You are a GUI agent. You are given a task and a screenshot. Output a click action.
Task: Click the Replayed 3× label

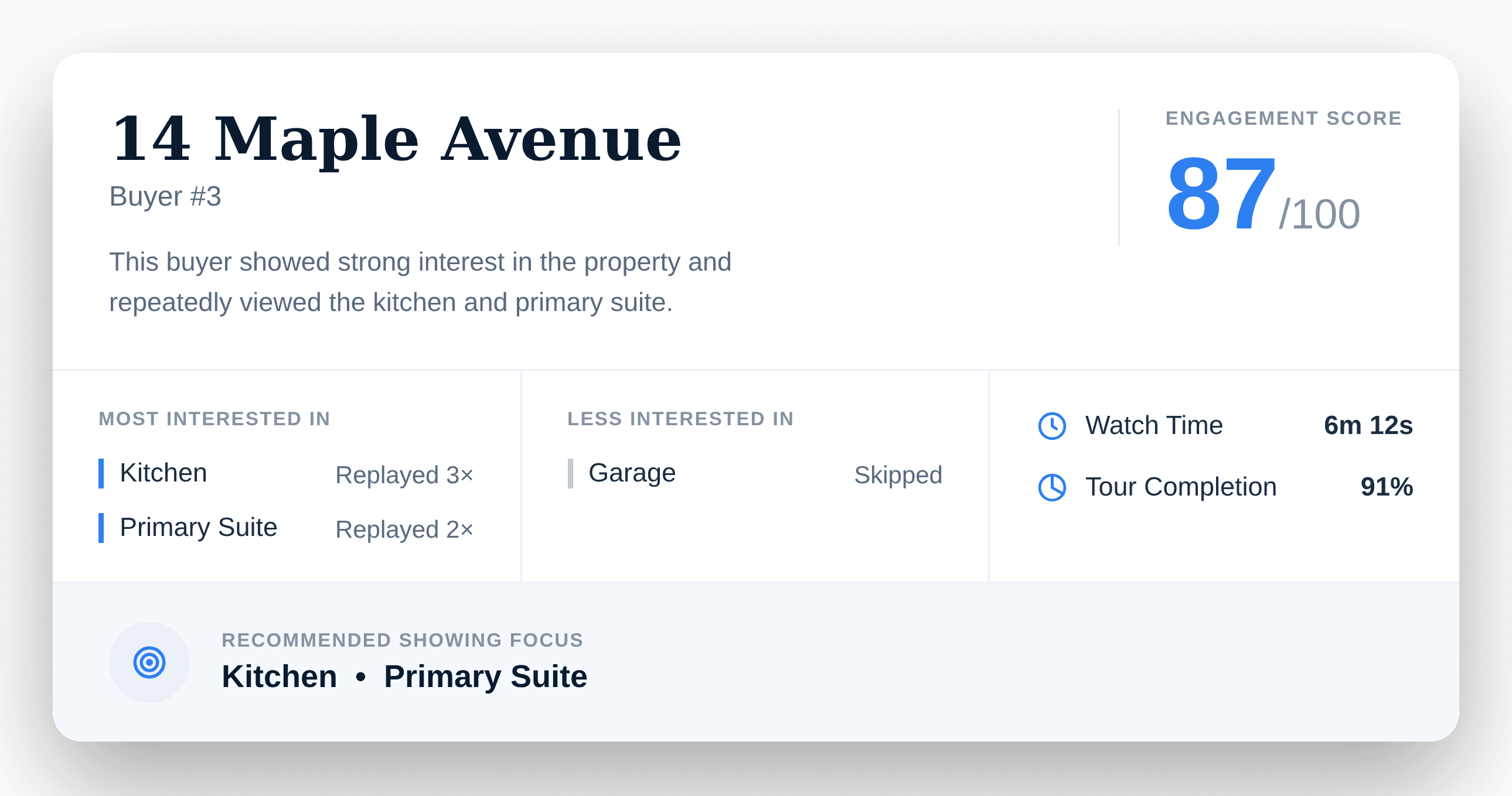click(404, 474)
